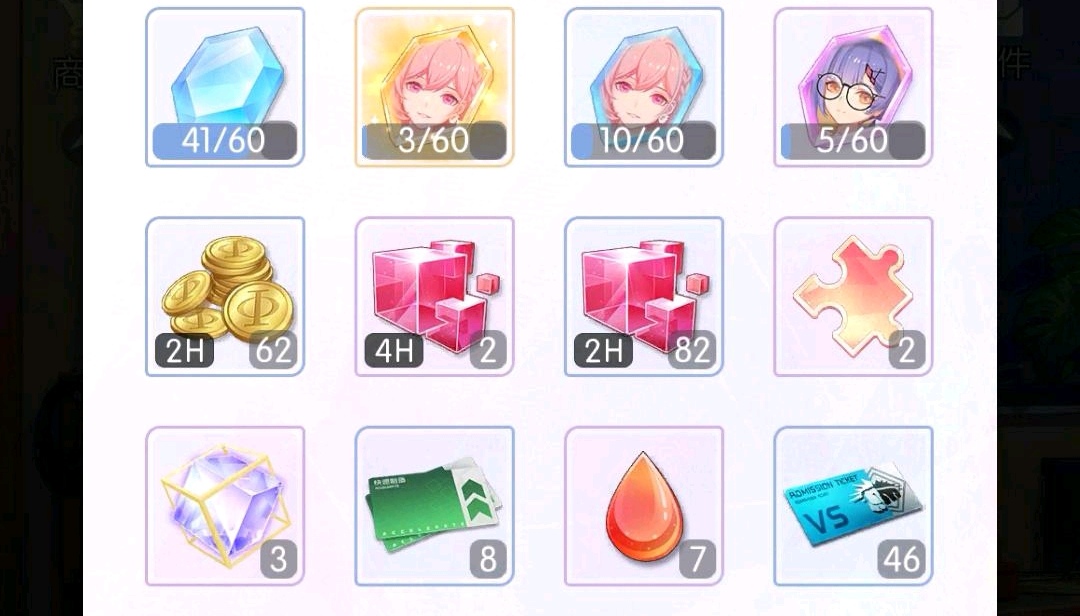The image size is (1080, 616).
Task: Click the 46 quantity badge on ticket
Action: pyautogui.click(x=902, y=559)
